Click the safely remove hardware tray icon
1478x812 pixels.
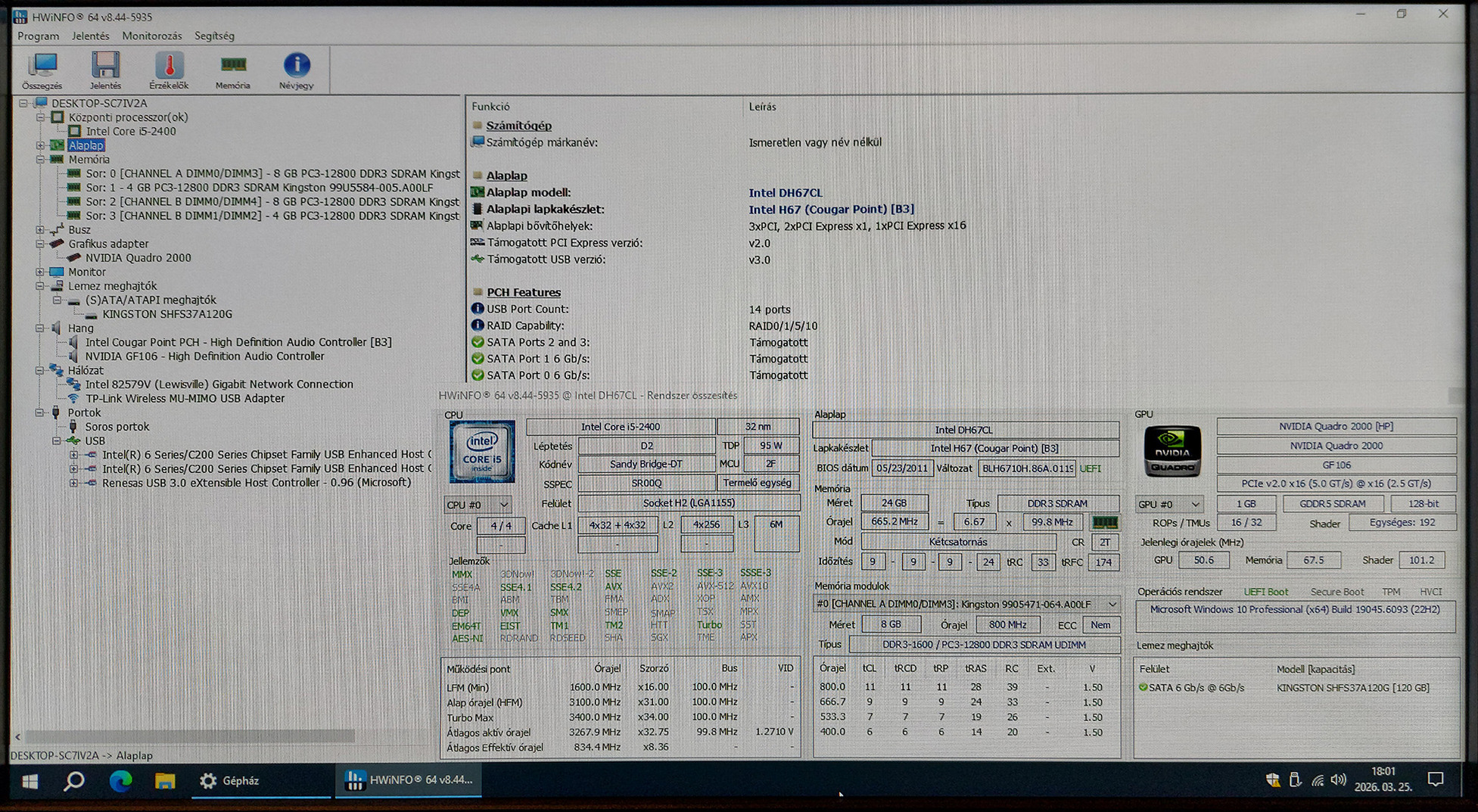coord(1295,780)
